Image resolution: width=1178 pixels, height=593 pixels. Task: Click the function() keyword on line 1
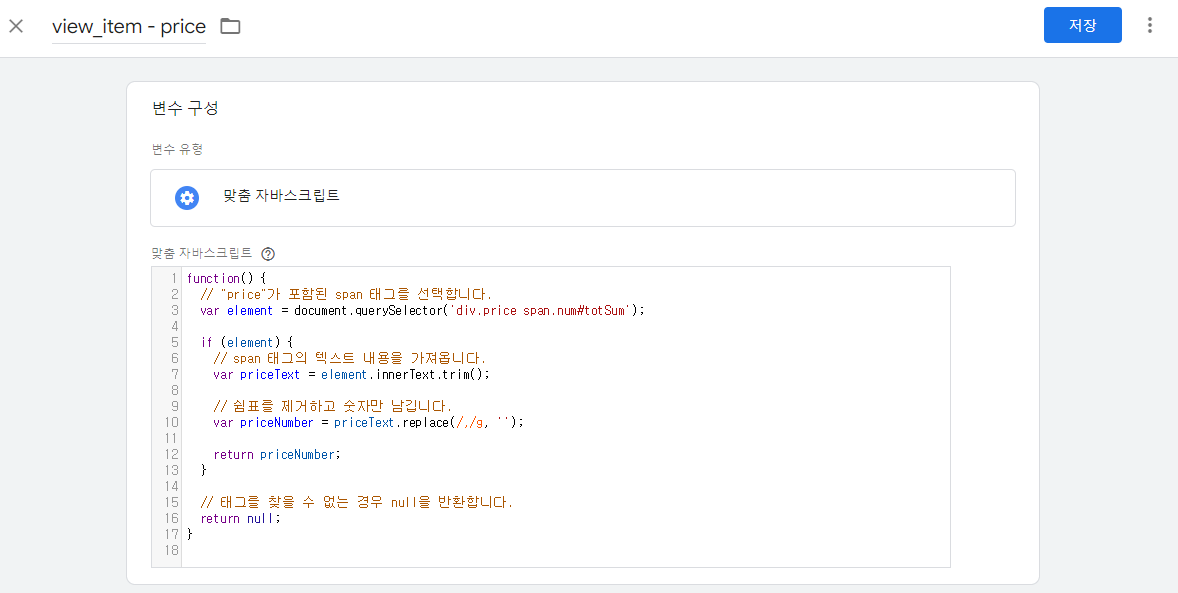click(214, 278)
